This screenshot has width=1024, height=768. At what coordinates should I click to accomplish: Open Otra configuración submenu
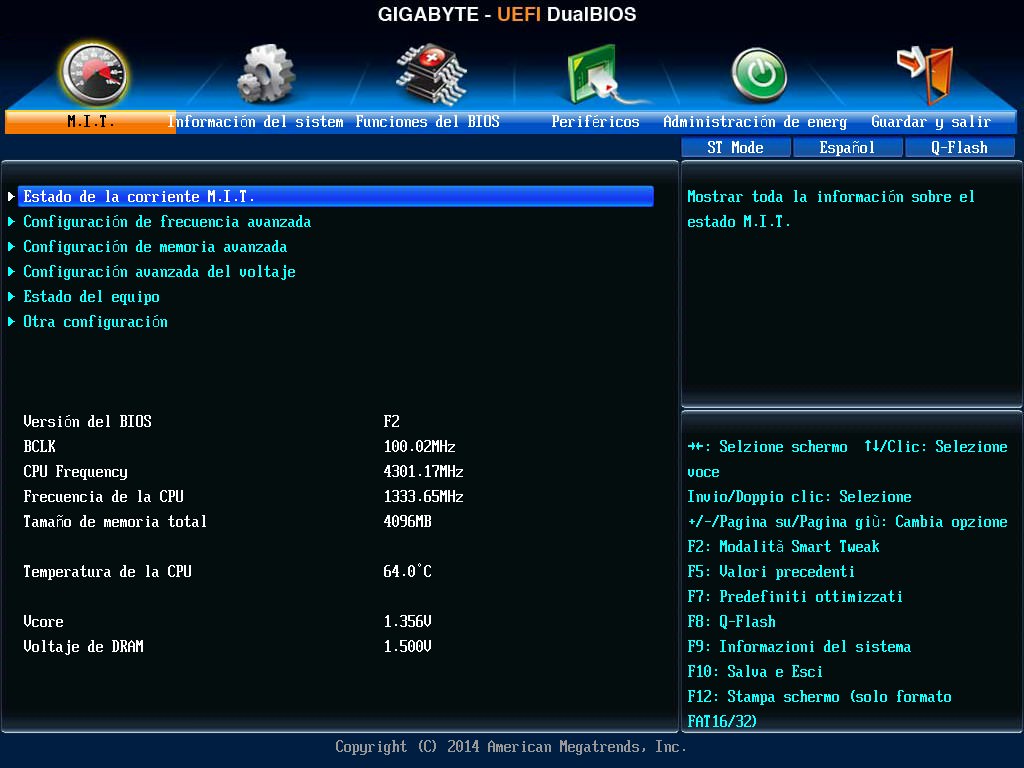coord(95,322)
